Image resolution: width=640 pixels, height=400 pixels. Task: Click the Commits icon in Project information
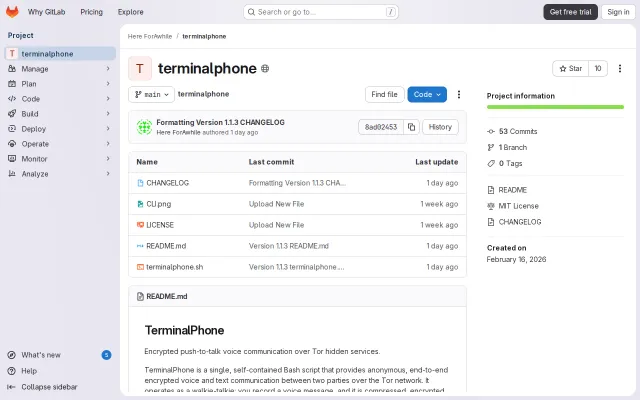coord(491,131)
